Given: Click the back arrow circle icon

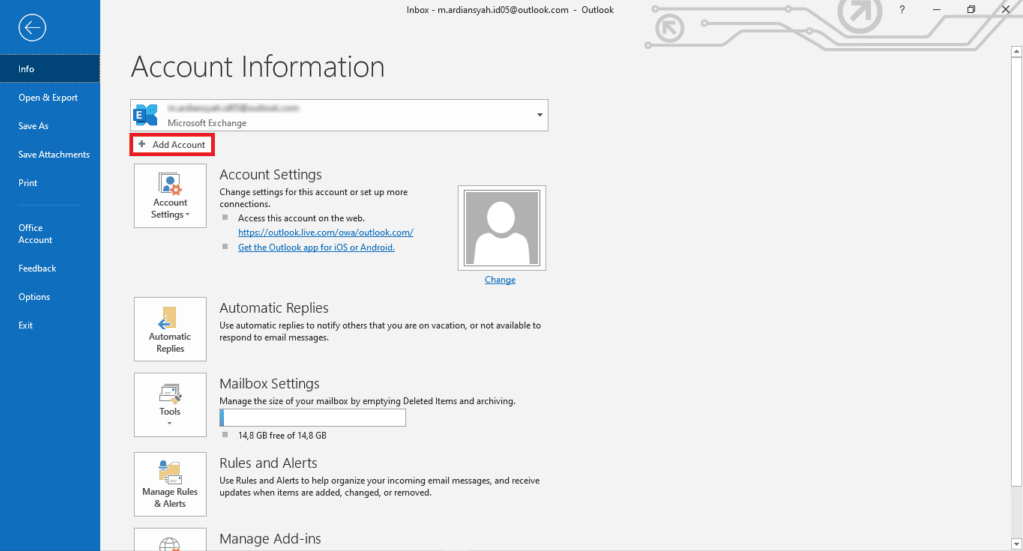Looking at the screenshot, I should (x=32, y=28).
